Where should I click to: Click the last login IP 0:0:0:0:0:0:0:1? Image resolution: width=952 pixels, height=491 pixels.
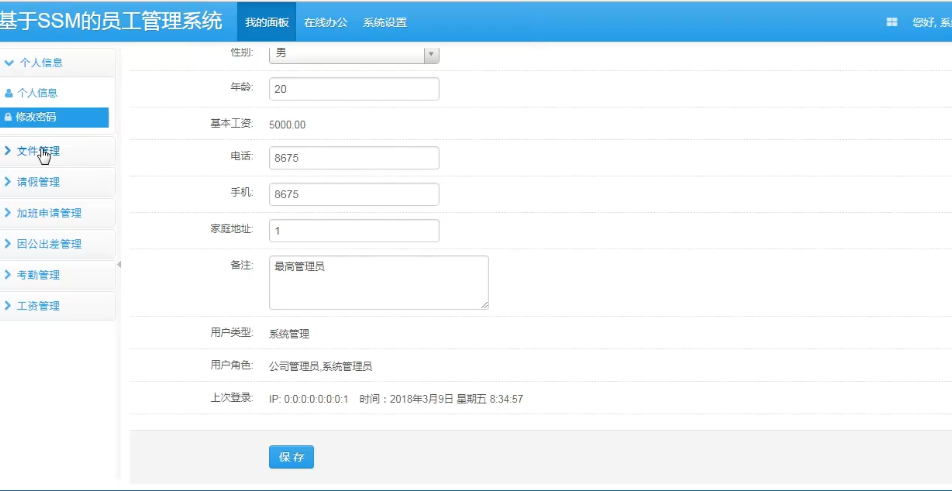(308, 399)
